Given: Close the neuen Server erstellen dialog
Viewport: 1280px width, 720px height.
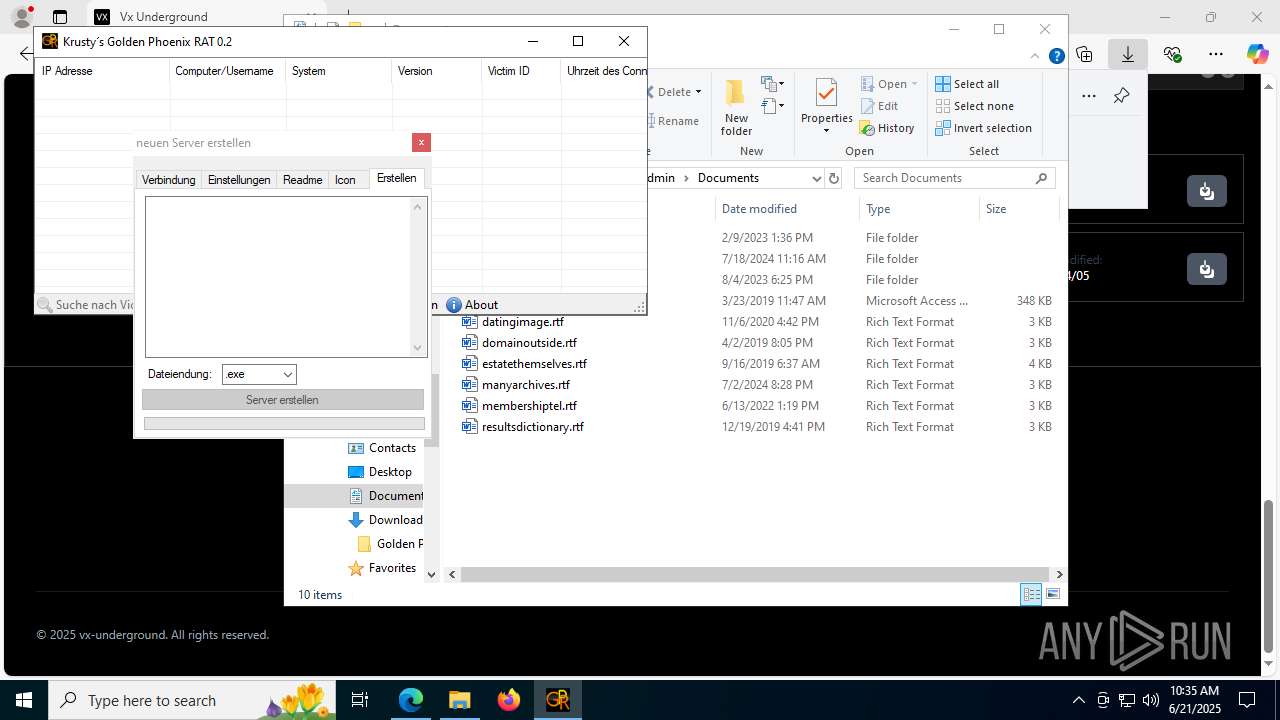Looking at the screenshot, I should tap(421, 143).
